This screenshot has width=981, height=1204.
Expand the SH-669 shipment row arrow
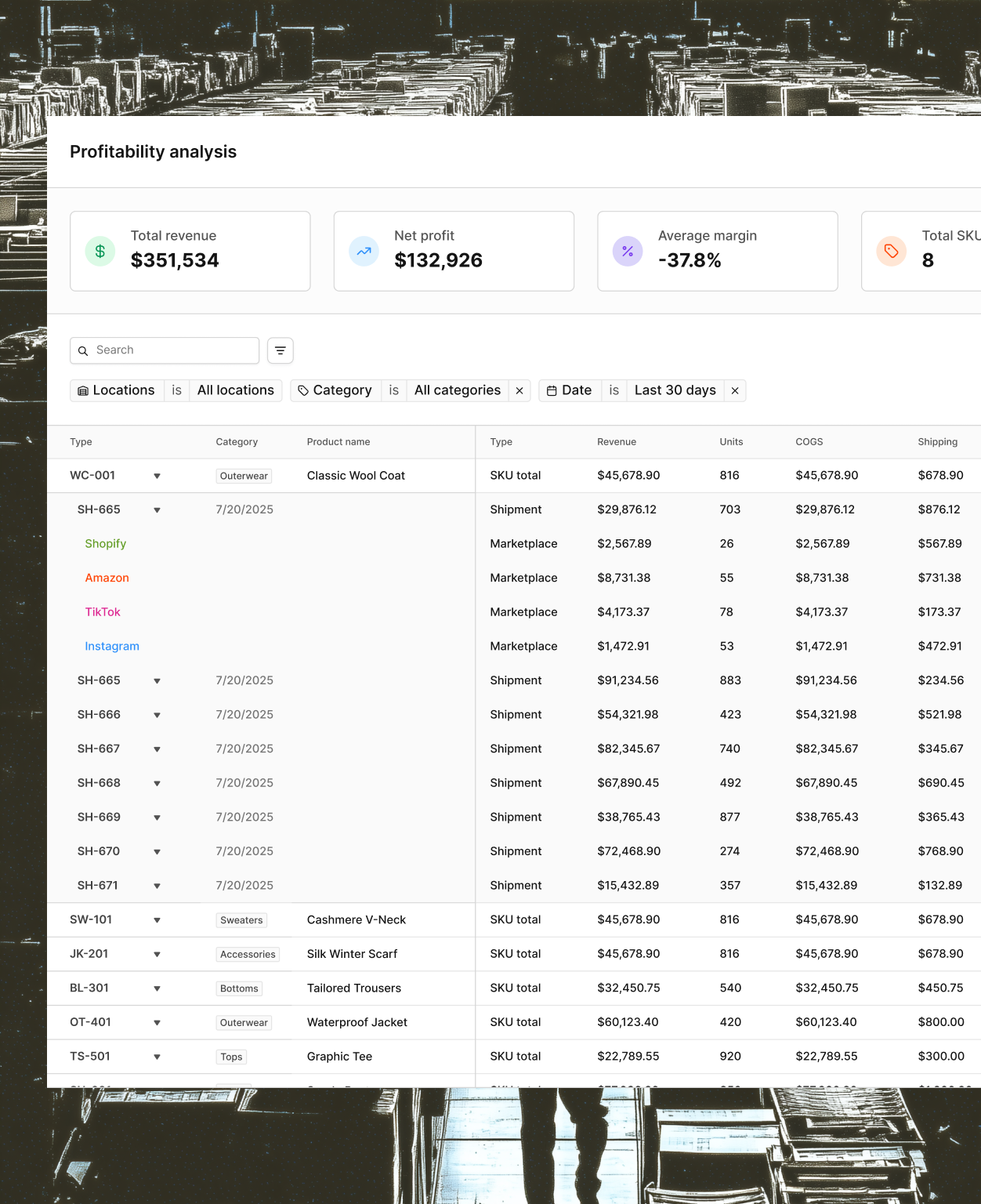157,818
